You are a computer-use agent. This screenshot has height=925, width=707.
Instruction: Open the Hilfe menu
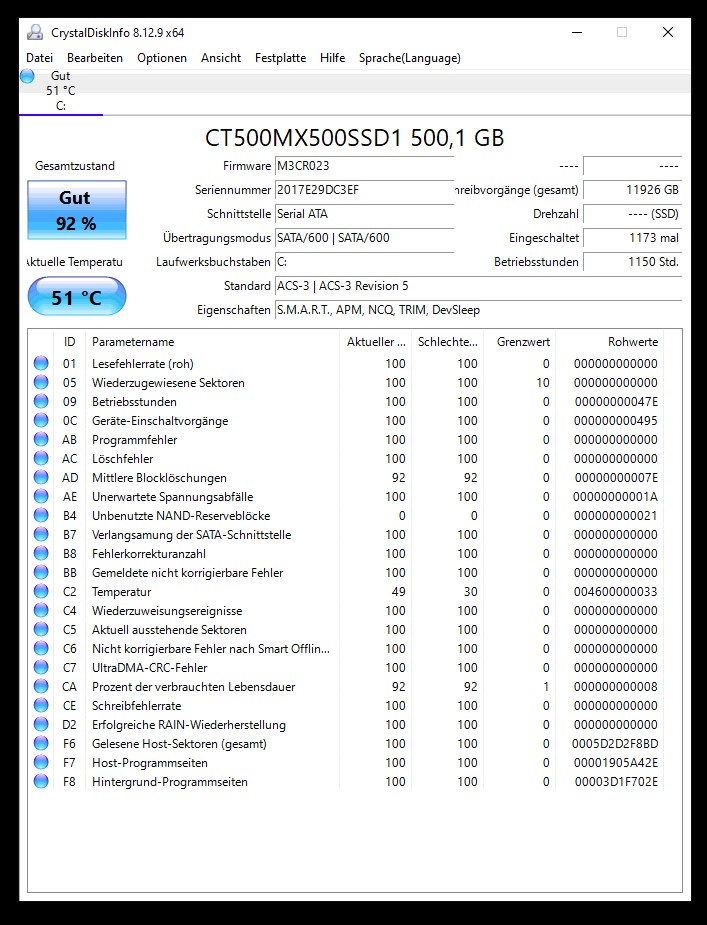332,58
